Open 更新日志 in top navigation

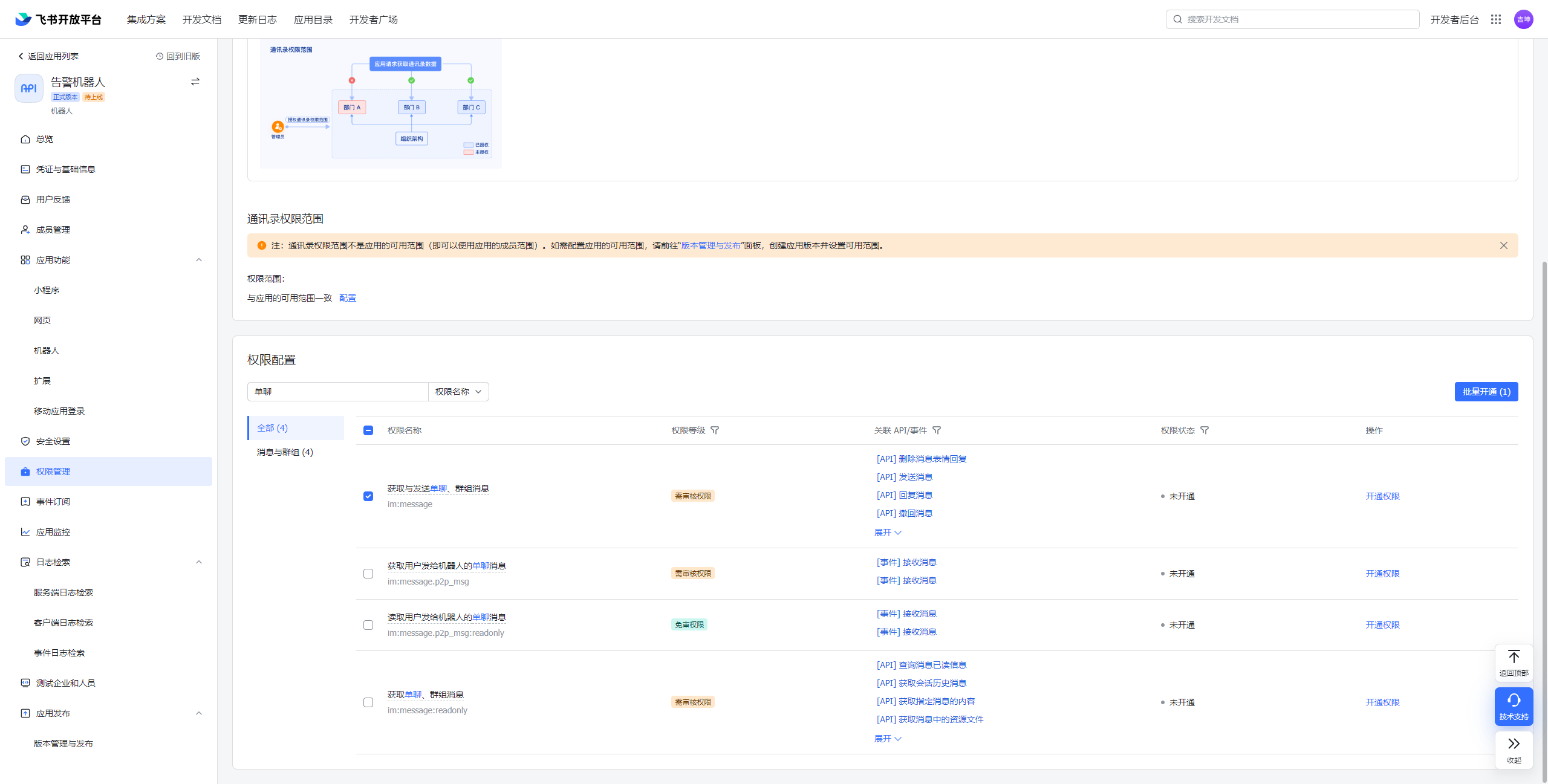coord(258,19)
